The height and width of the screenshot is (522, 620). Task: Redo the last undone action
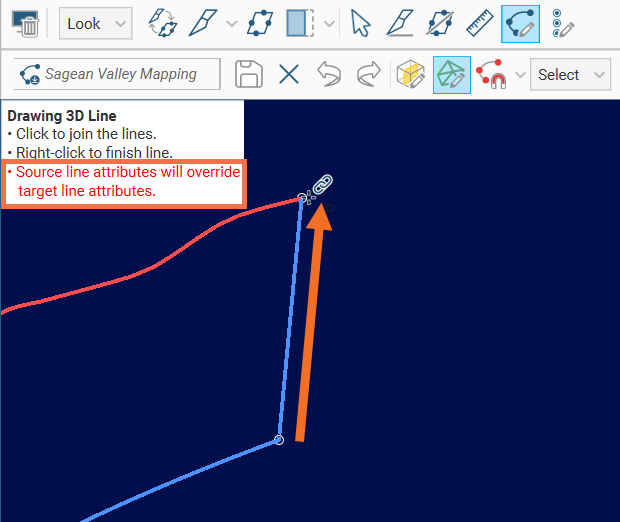(368, 74)
